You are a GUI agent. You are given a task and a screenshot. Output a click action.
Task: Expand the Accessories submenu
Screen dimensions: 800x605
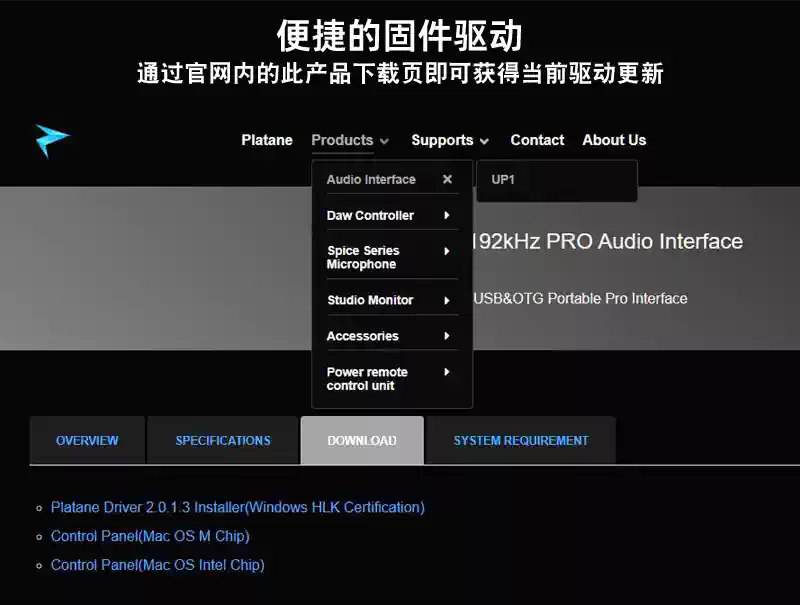pos(447,336)
